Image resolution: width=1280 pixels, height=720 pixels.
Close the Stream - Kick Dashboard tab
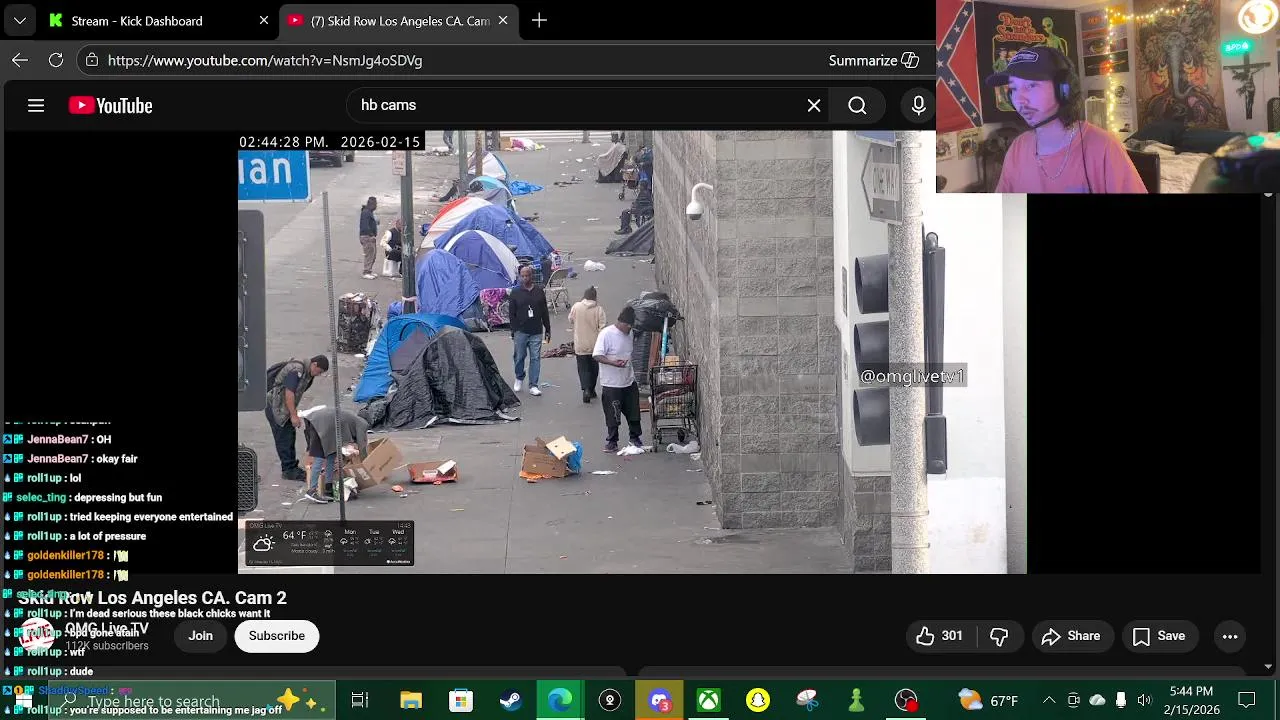coord(264,20)
